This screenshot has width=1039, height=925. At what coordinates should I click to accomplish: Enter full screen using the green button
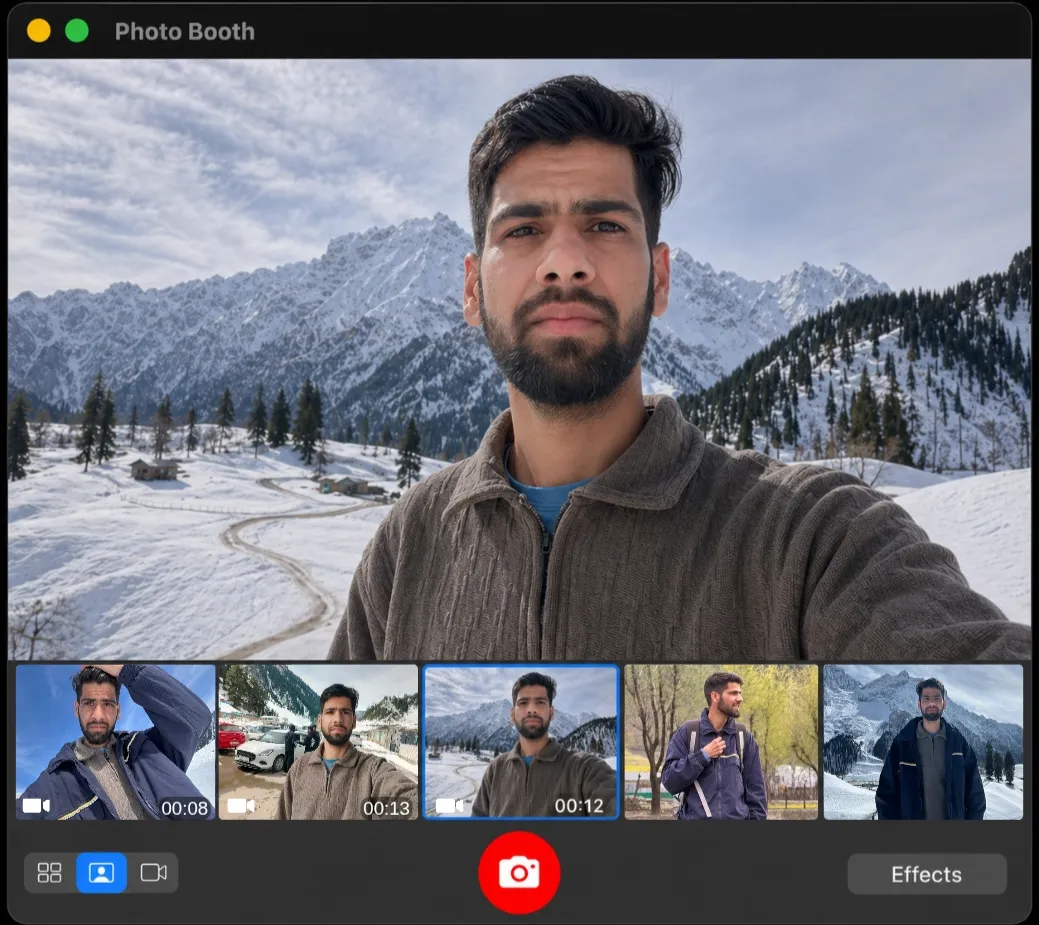click(77, 31)
